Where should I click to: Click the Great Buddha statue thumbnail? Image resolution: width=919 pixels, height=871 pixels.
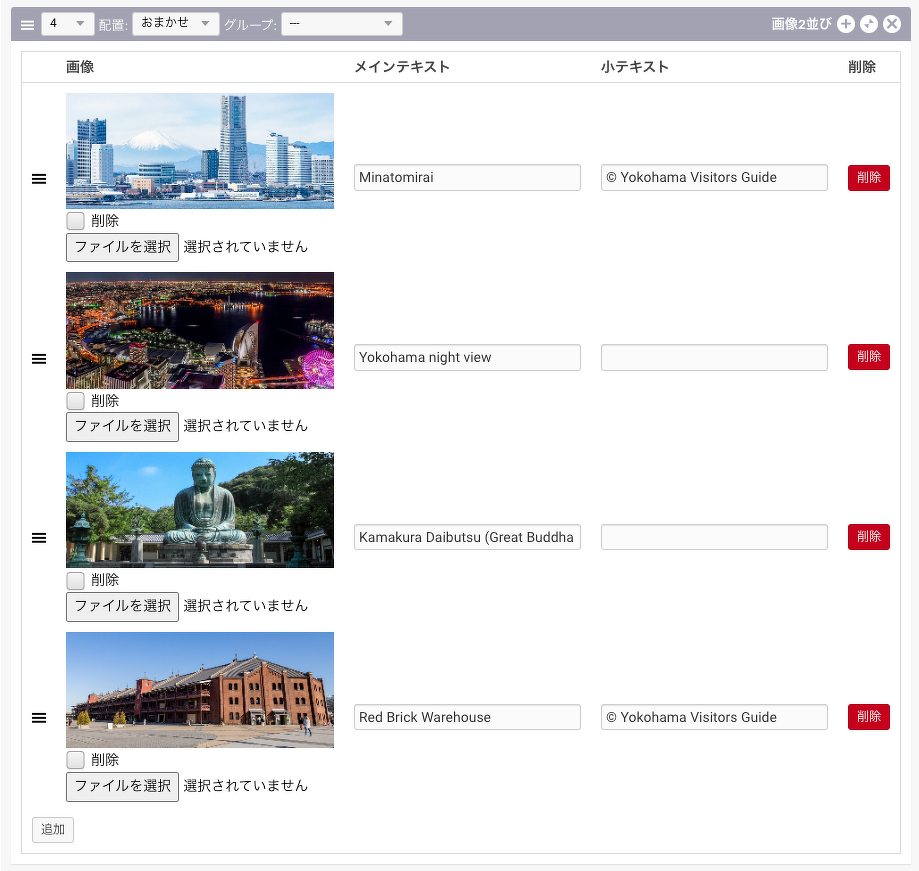(x=200, y=510)
